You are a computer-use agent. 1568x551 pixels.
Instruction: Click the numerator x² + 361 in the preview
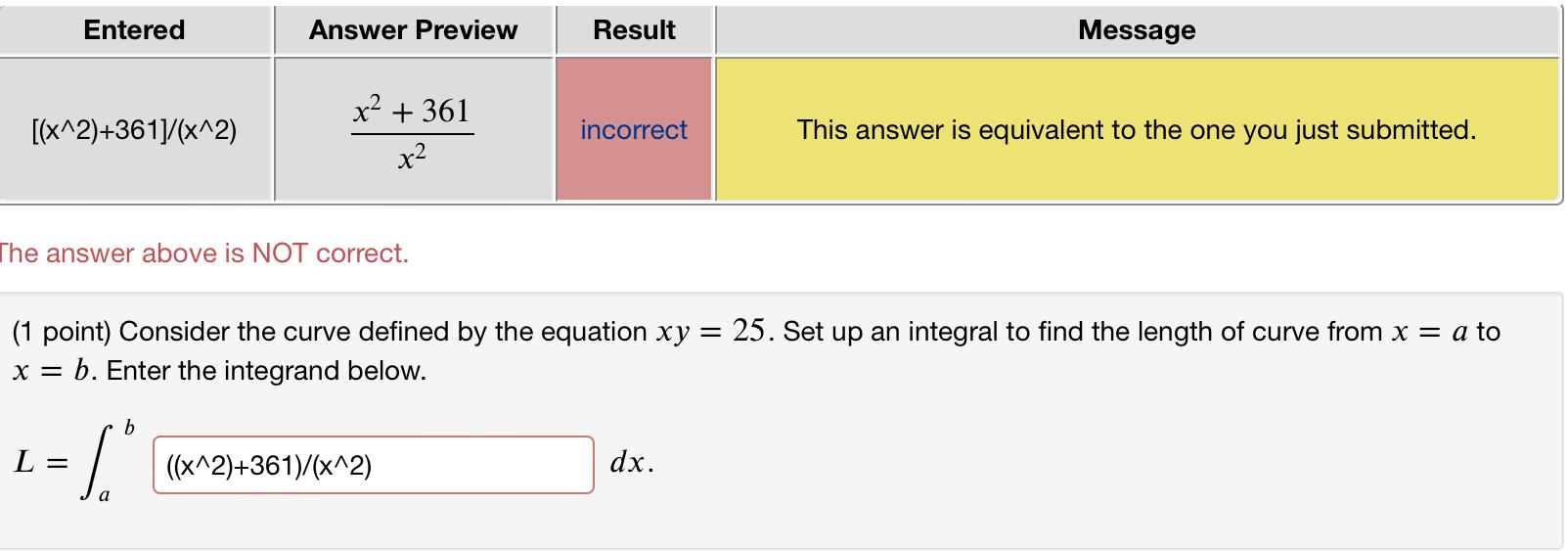(x=412, y=111)
